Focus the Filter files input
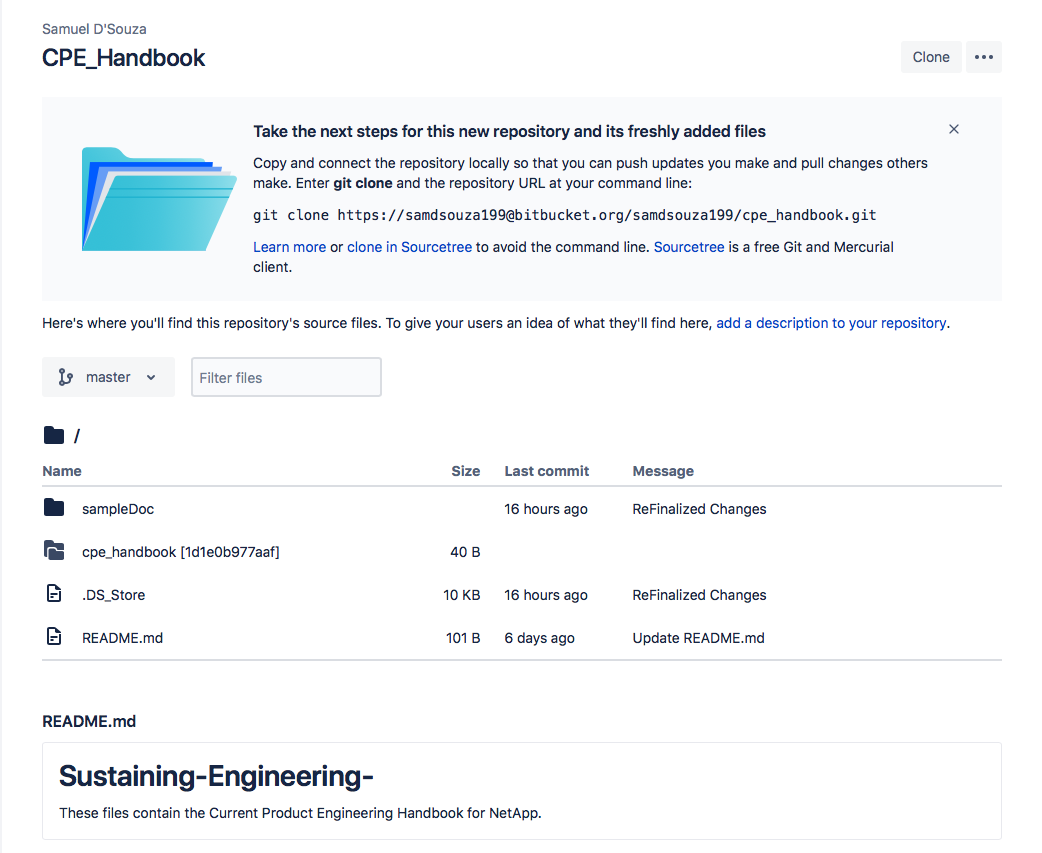1042x853 pixels. pyautogui.click(x=286, y=377)
